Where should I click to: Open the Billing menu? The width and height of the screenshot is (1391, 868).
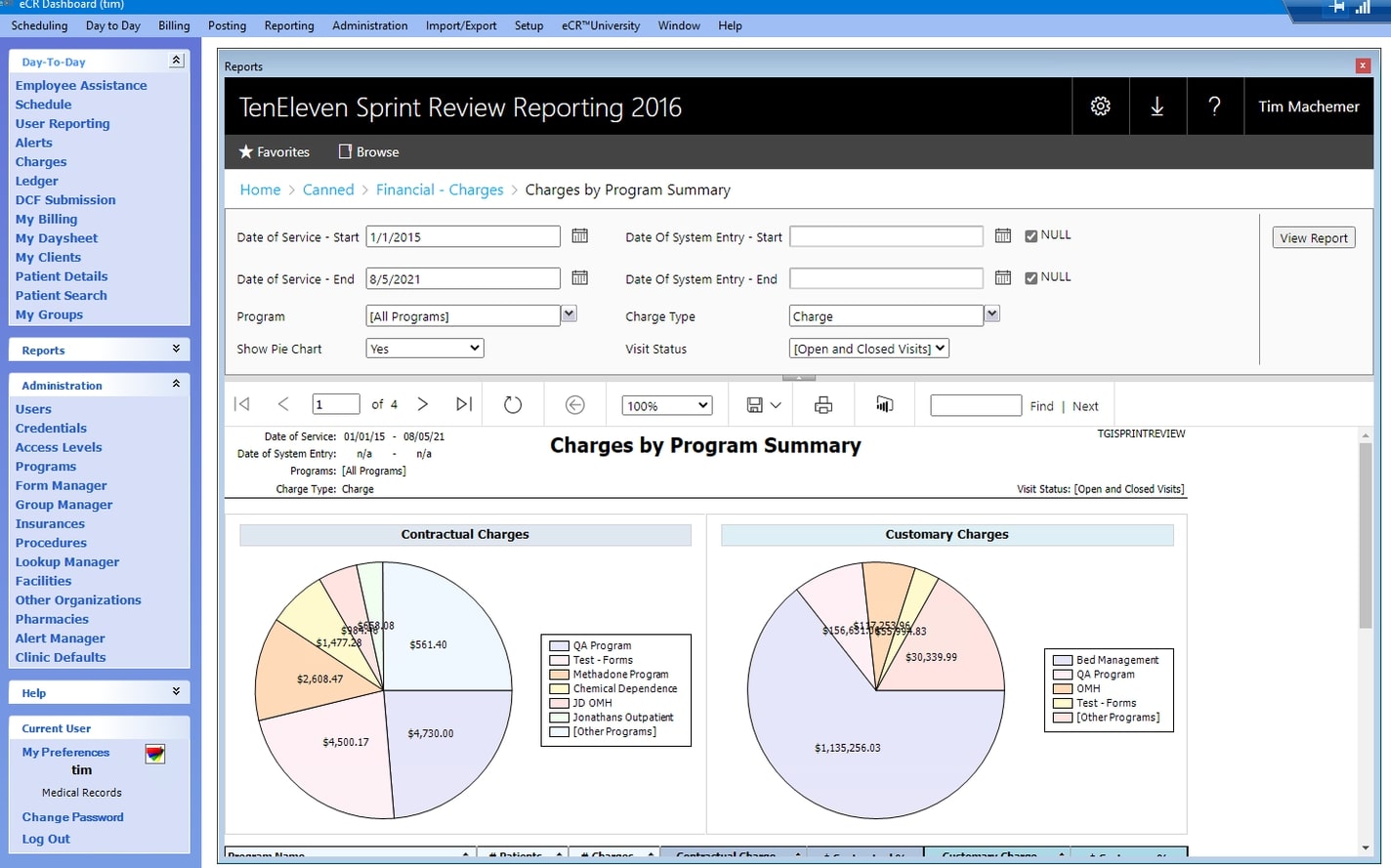pos(174,25)
